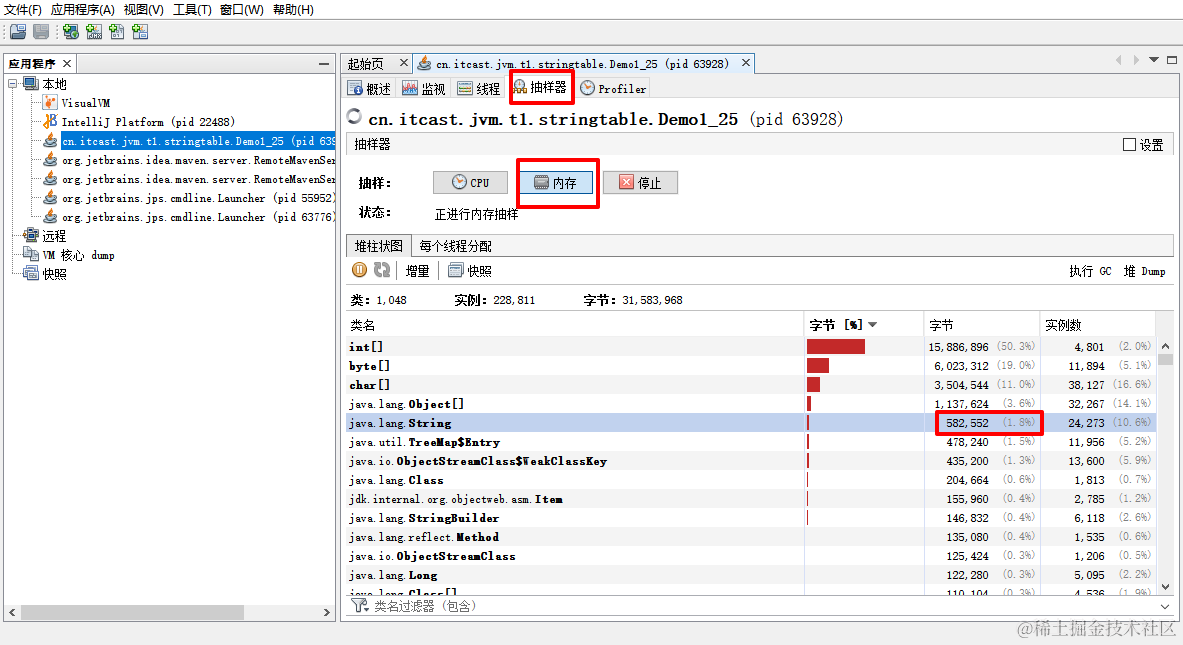Collapse the 本地 tree node
The image size is (1183, 645).
click(13, 84)
